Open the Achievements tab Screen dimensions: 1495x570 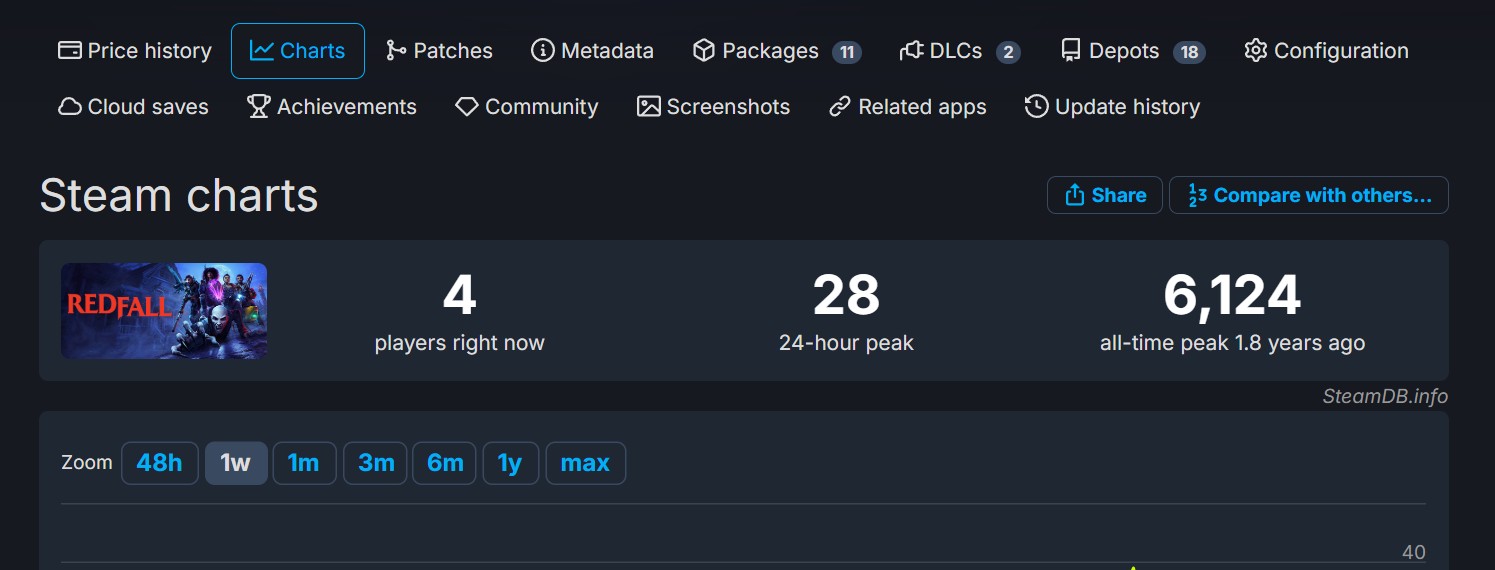point(332,107)
